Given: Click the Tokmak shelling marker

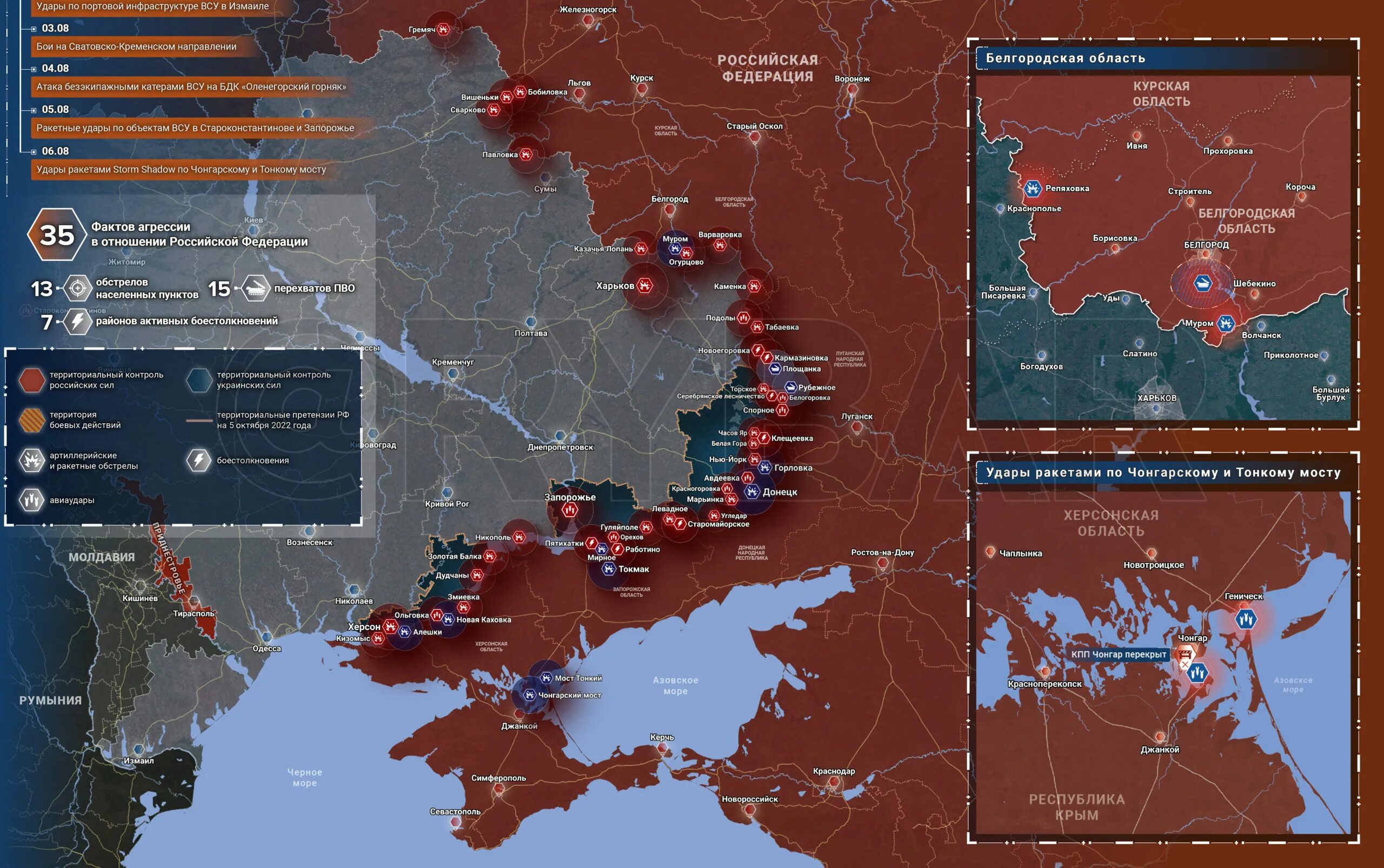Looking at the screenshot, I should click(609, 569).
